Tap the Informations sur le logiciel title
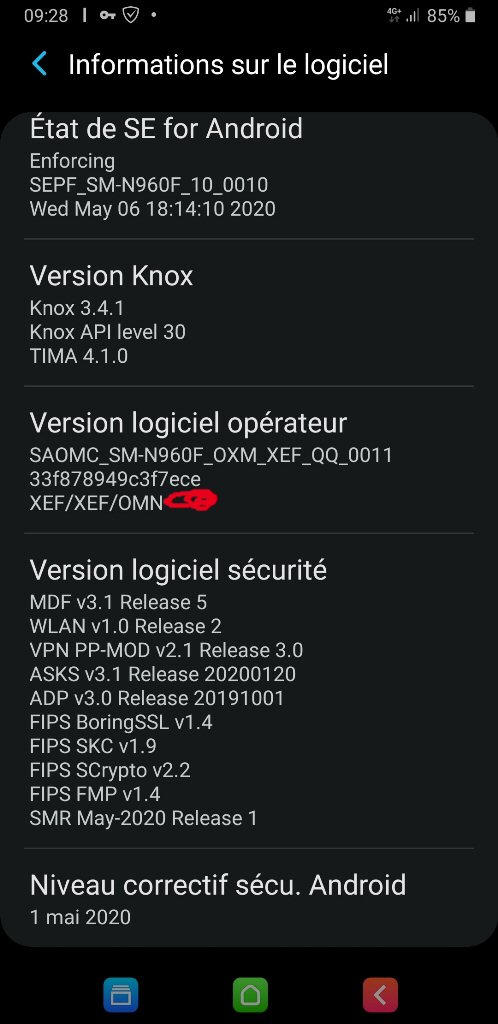The height and width of the screenshot is (1024, 498). [228, 65]
